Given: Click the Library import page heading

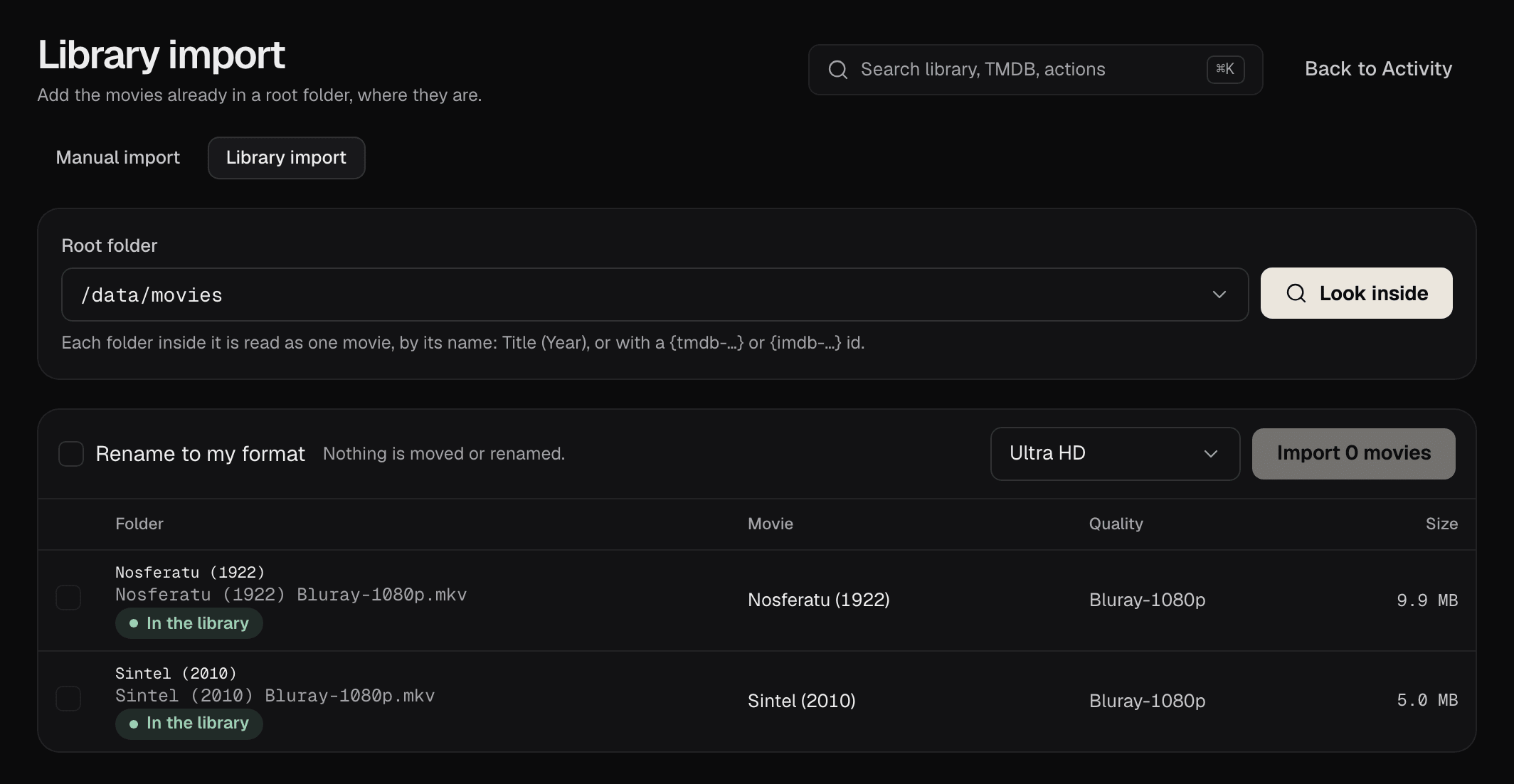Looking at the screenshot, I should coord(162,55).
